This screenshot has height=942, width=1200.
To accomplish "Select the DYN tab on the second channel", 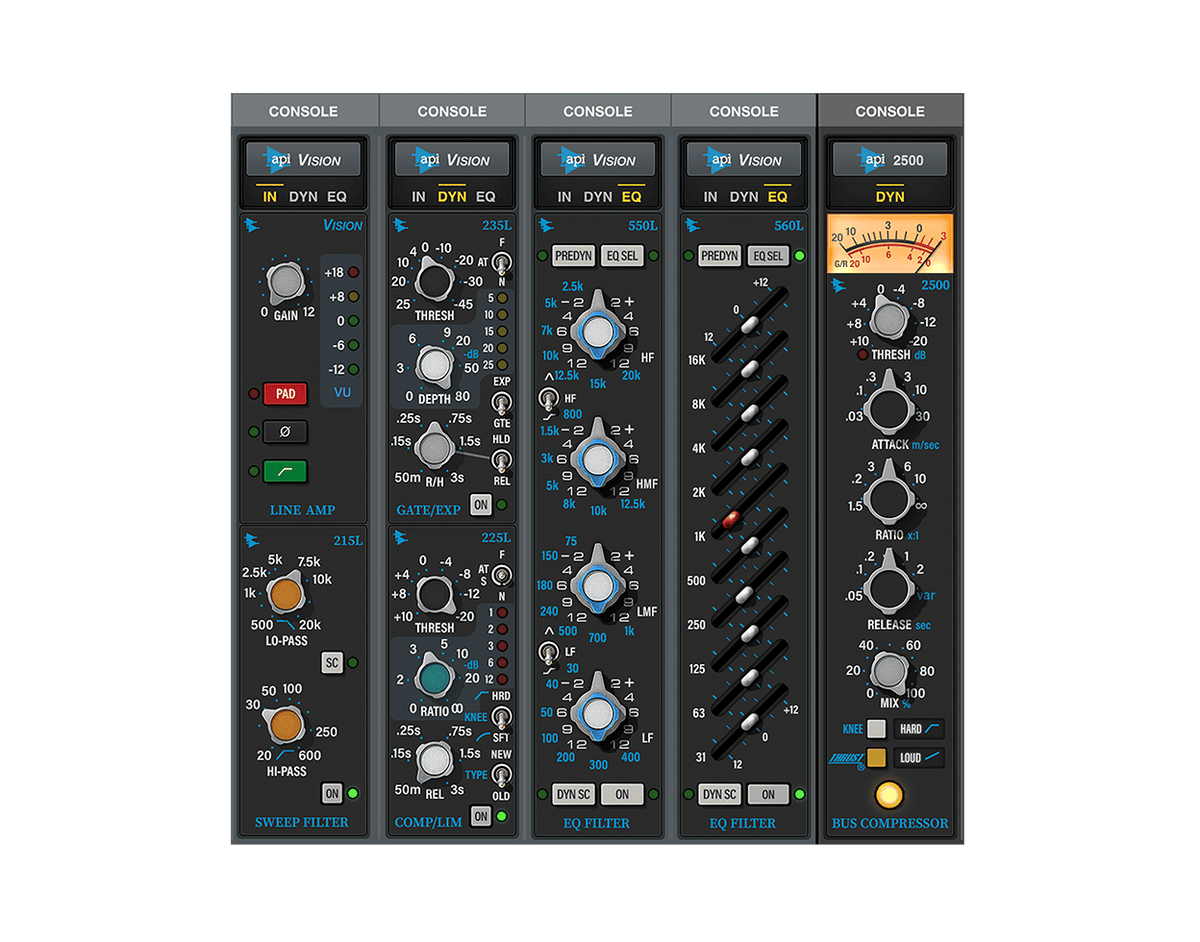I will (x=452, y=196).
